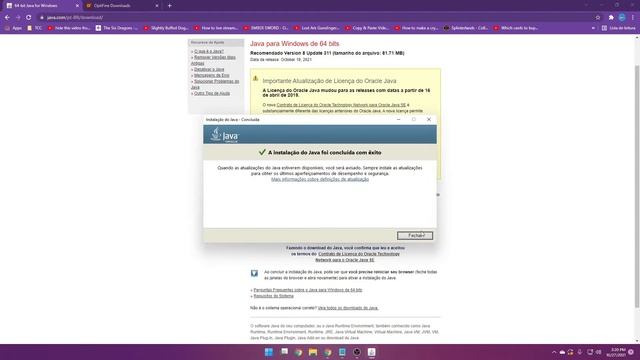Open the Desativar o Java sidebar link
This screenshot has height=360, width=640.
209,69
